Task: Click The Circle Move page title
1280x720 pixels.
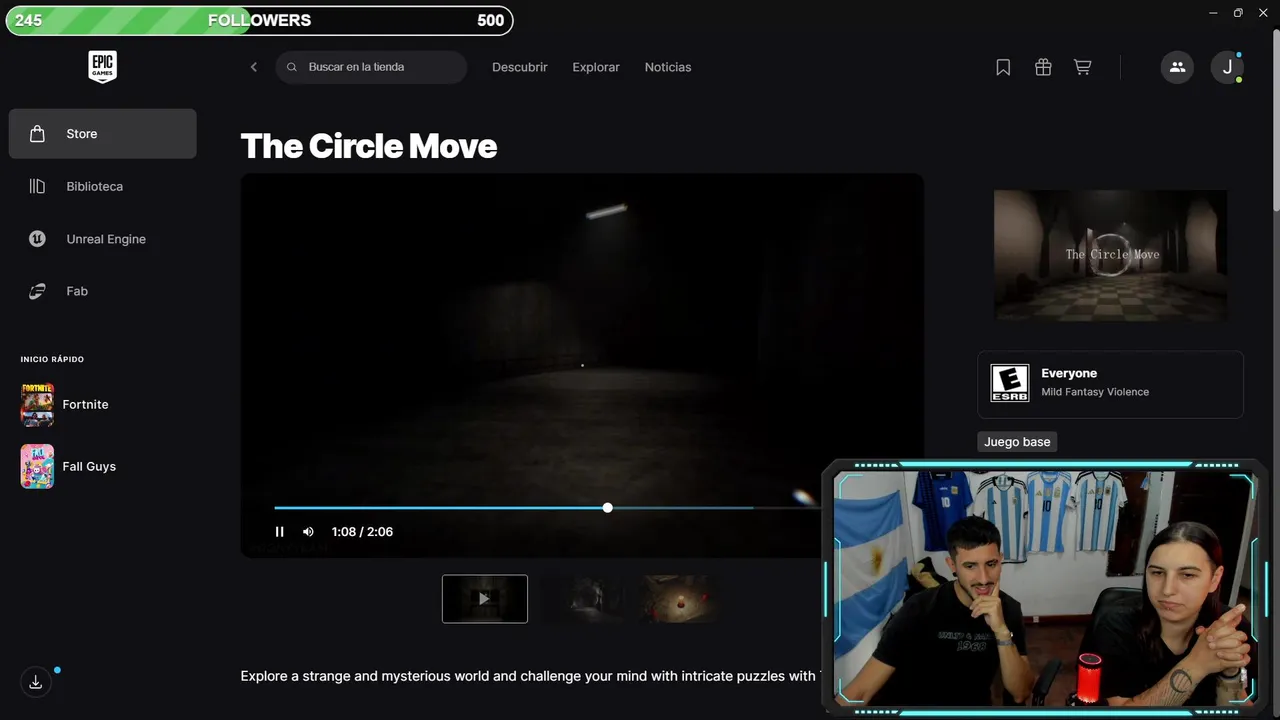Action: (x=369, y=146)
